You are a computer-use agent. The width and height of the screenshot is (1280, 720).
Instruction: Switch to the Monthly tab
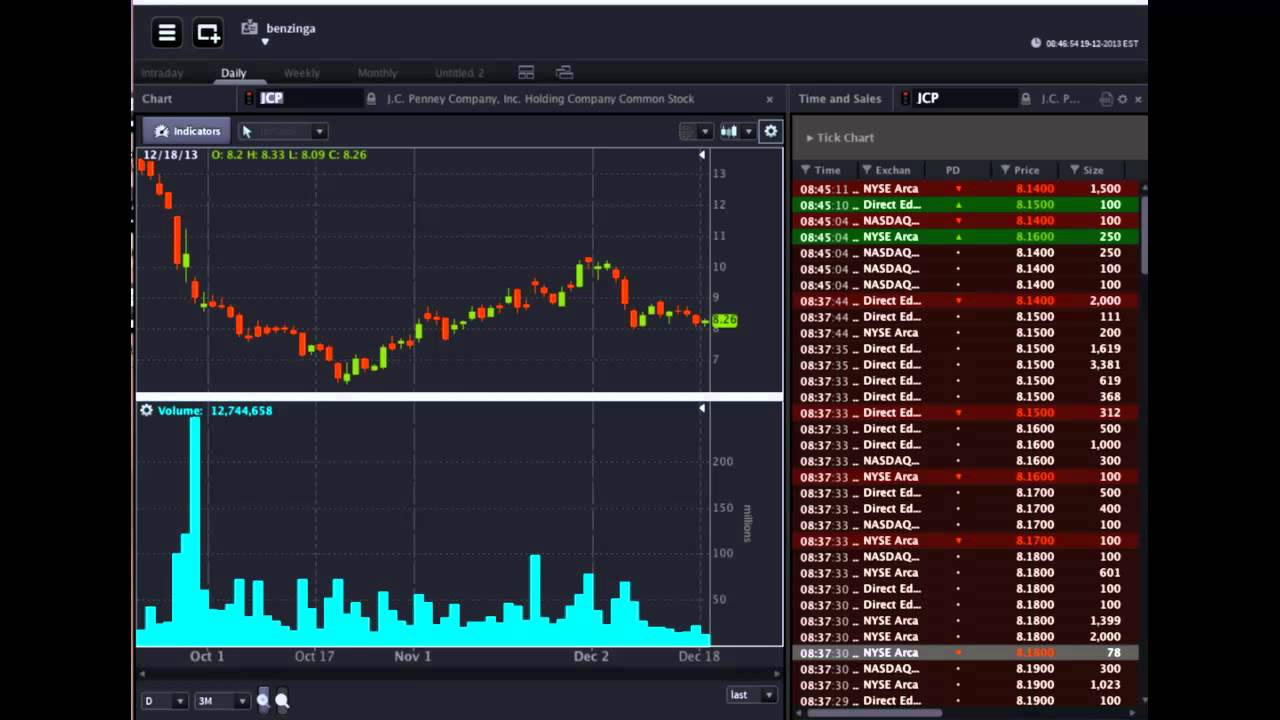377,73
